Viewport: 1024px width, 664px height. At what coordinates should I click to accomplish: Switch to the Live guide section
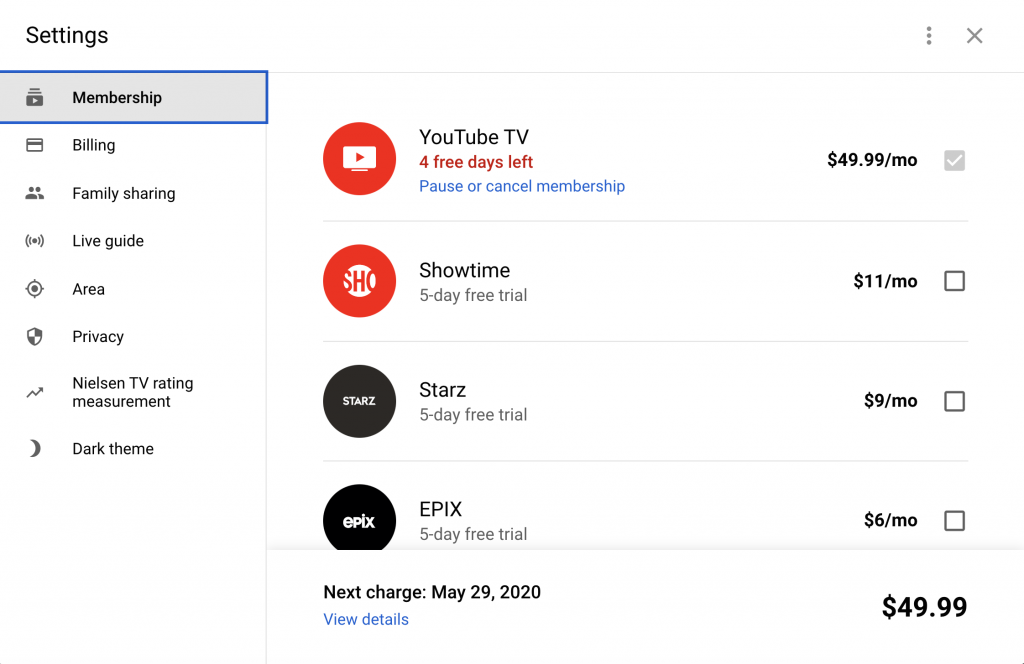134,241
